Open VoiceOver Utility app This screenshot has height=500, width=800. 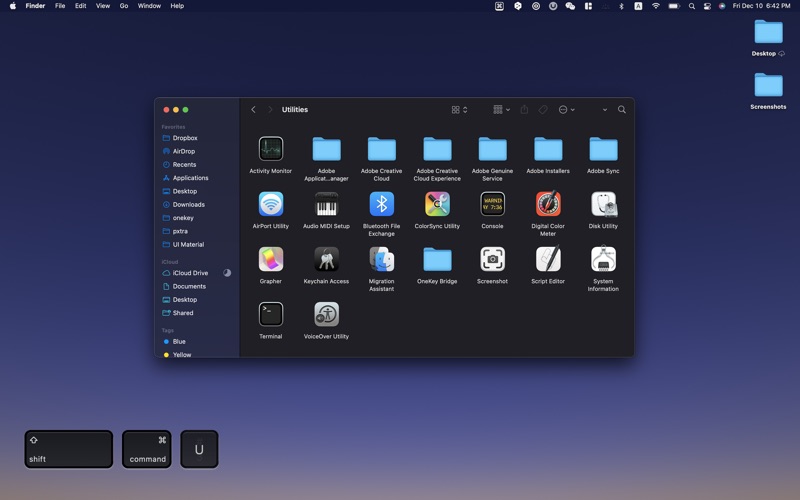tap(326, 314)
